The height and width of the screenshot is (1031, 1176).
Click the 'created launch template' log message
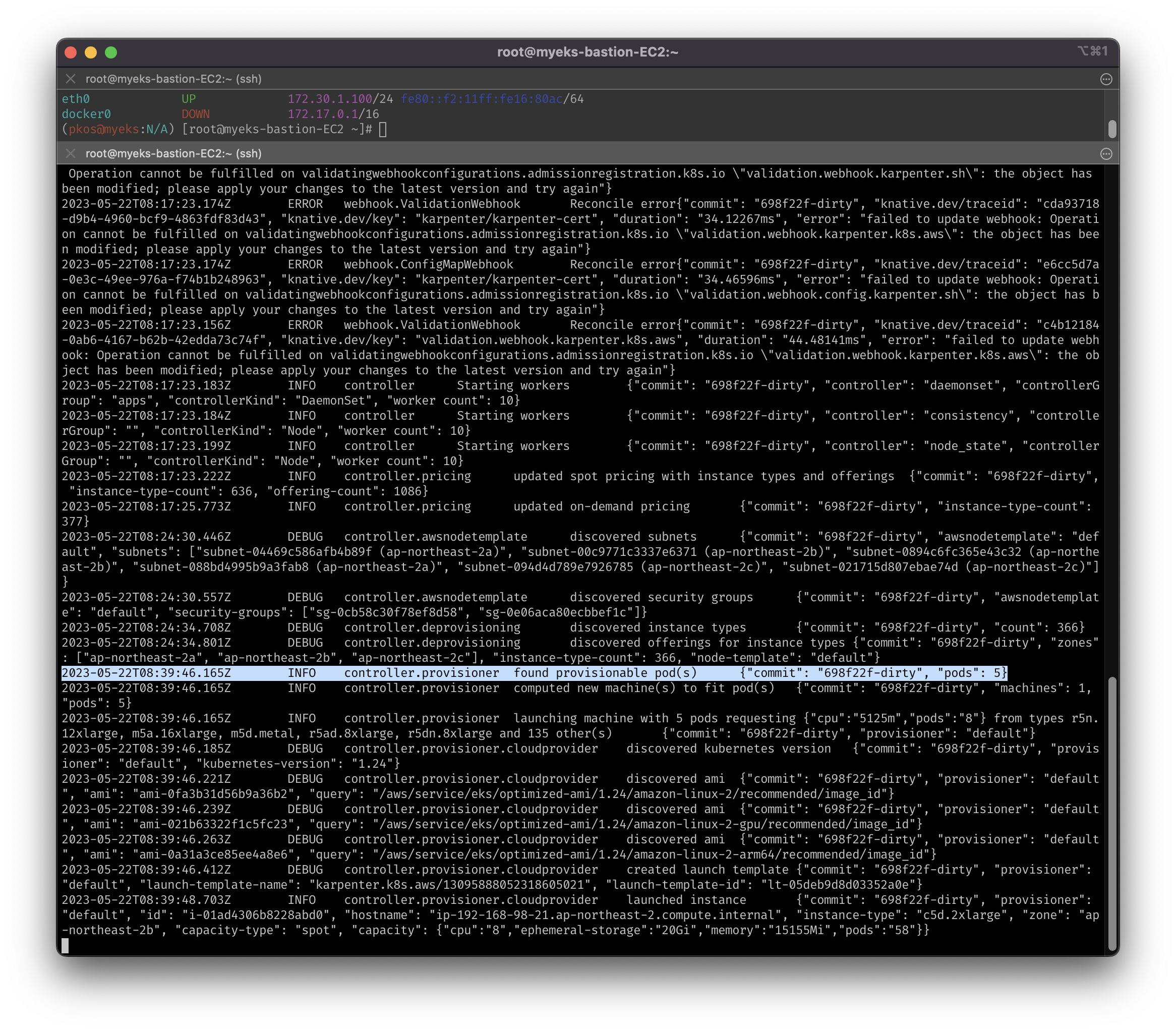(708, 869)
